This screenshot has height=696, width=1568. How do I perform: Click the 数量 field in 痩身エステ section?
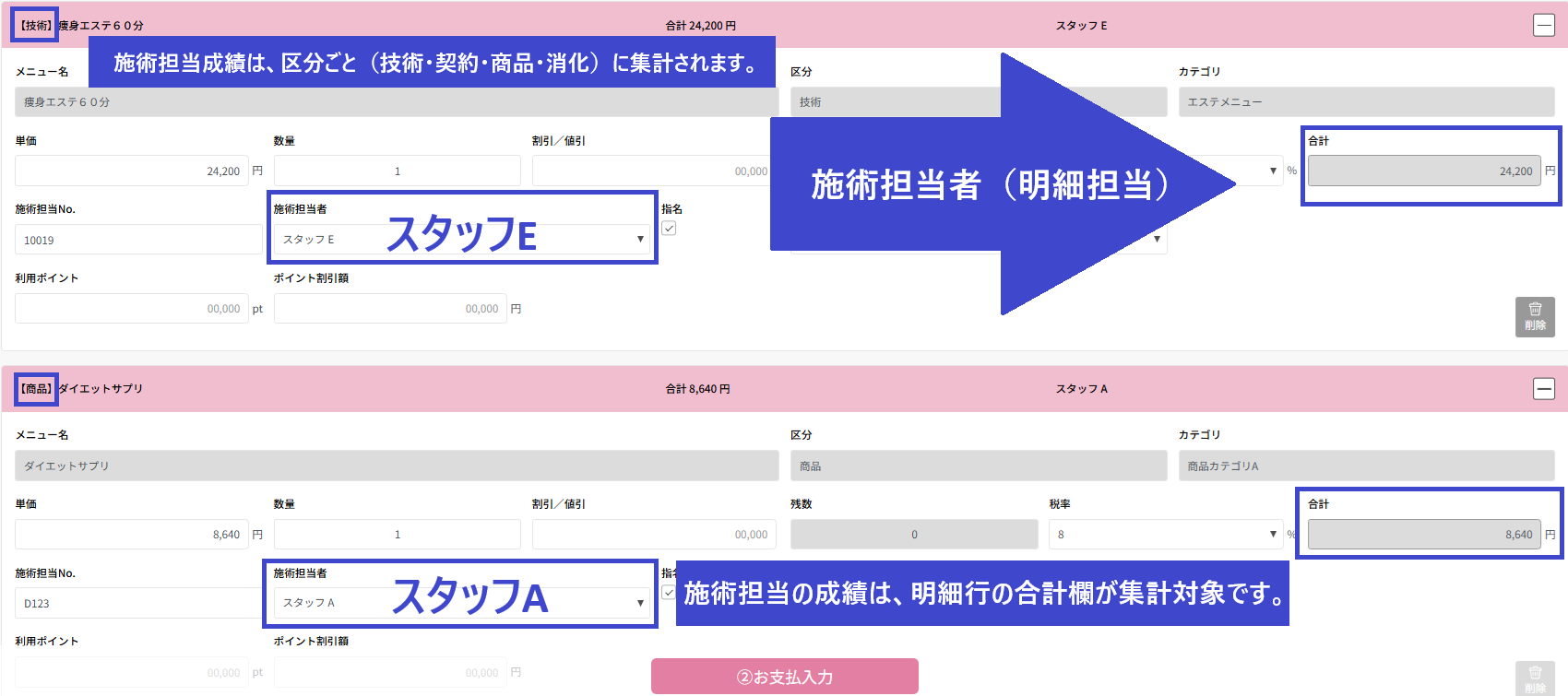(x=397, y=171)
